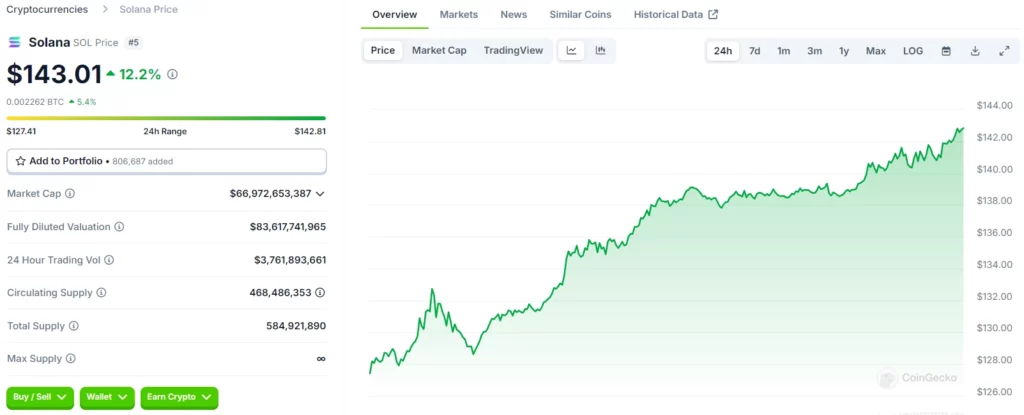
Task: Click 24 Hour Trading Vol info icon
Action: (x=109, y=260)
